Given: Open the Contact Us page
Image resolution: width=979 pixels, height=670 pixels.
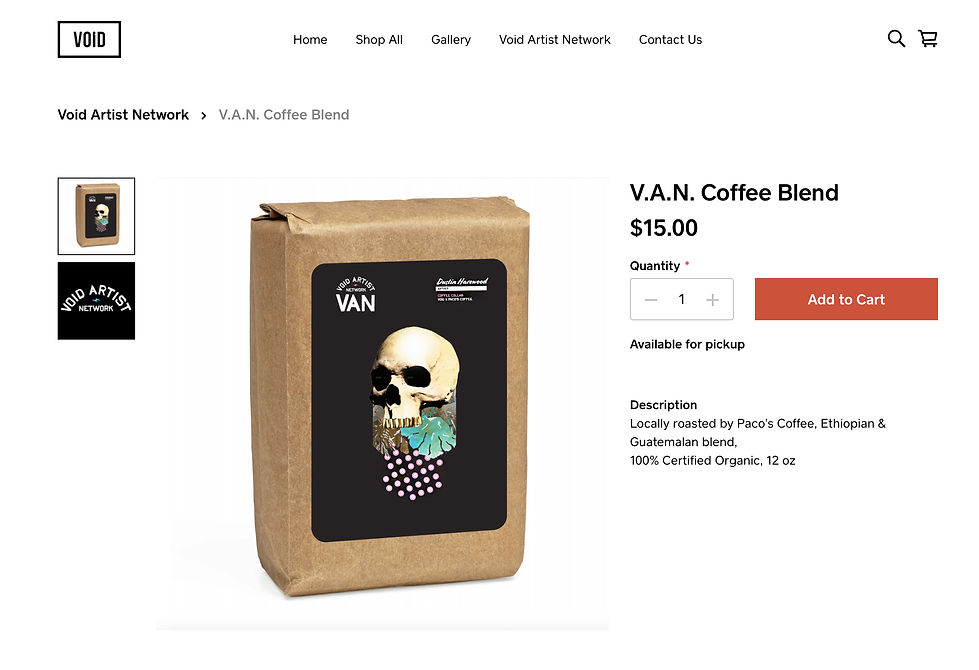Looking at the screenshot, I should pyautogui.click(x=671, y=39).
